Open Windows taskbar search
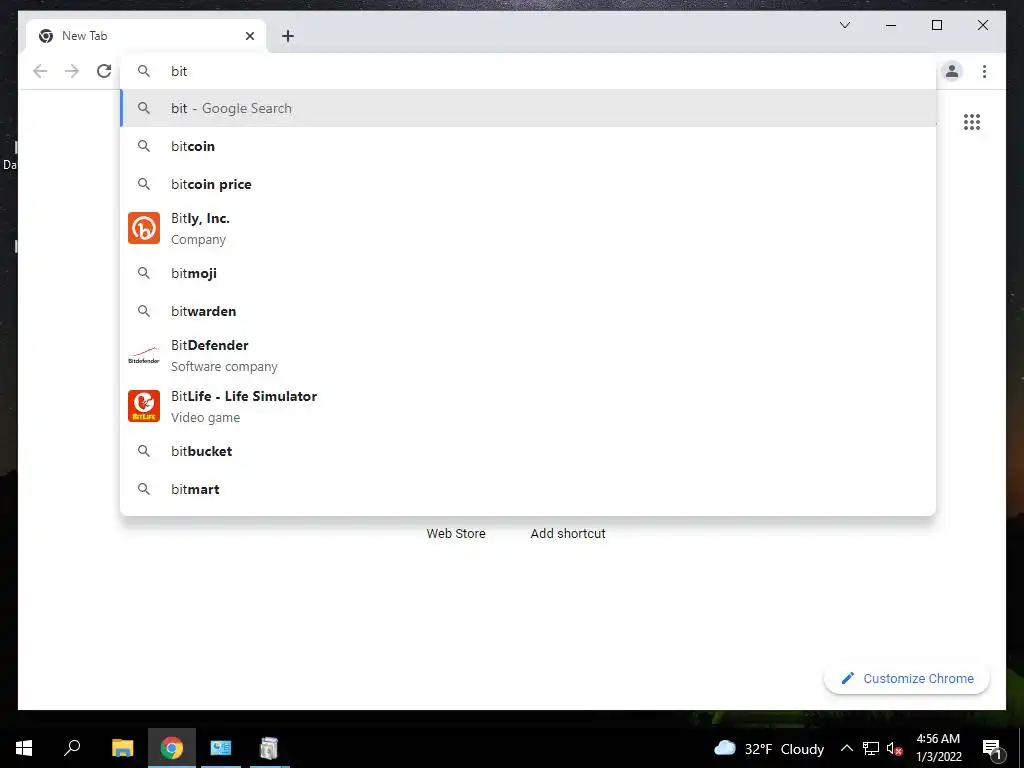The width and height of the screenshot is (1024, 768). pyautogui.click(x=72, y=748)
